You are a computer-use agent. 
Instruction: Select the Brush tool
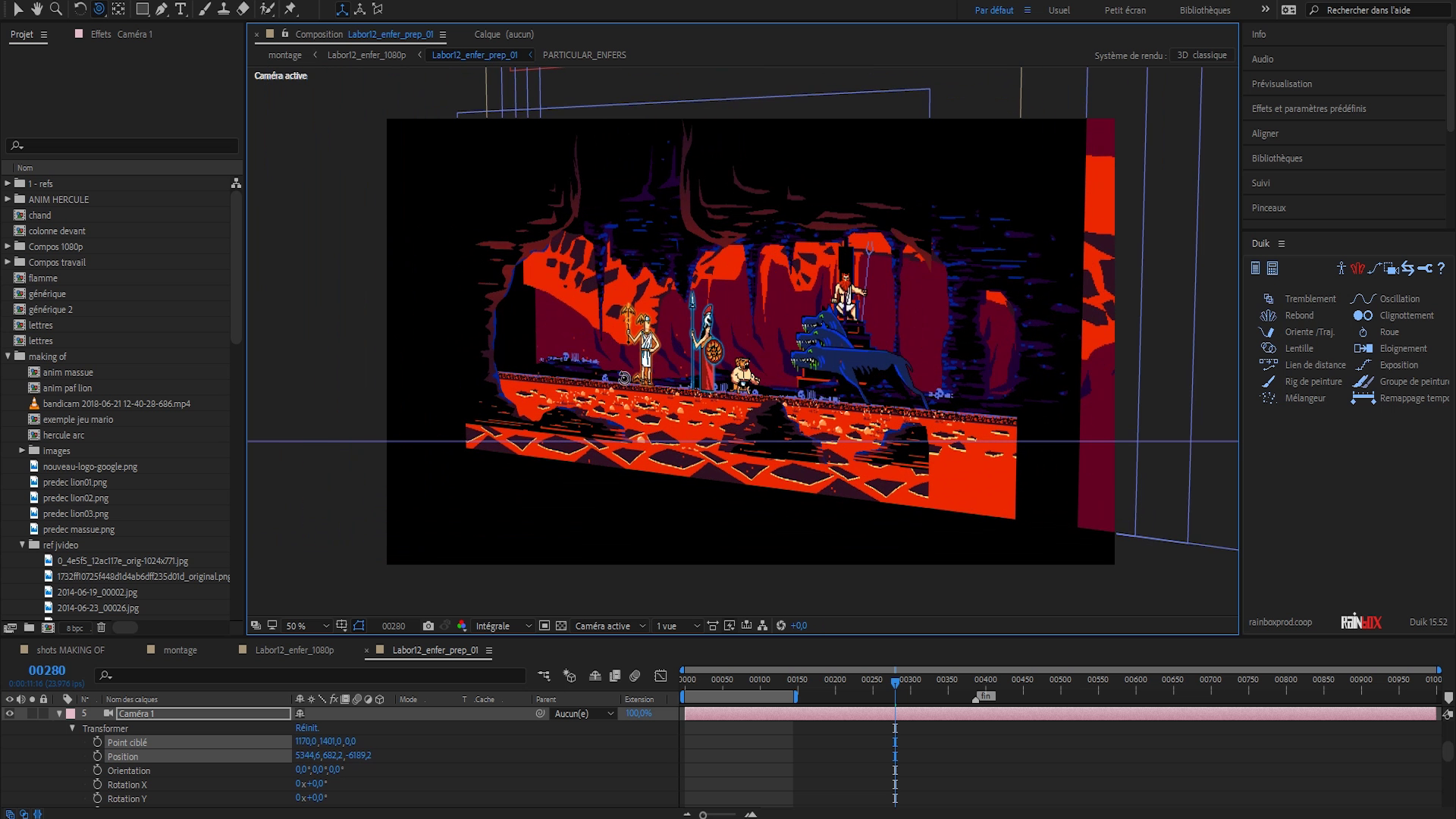coord(205,9)
